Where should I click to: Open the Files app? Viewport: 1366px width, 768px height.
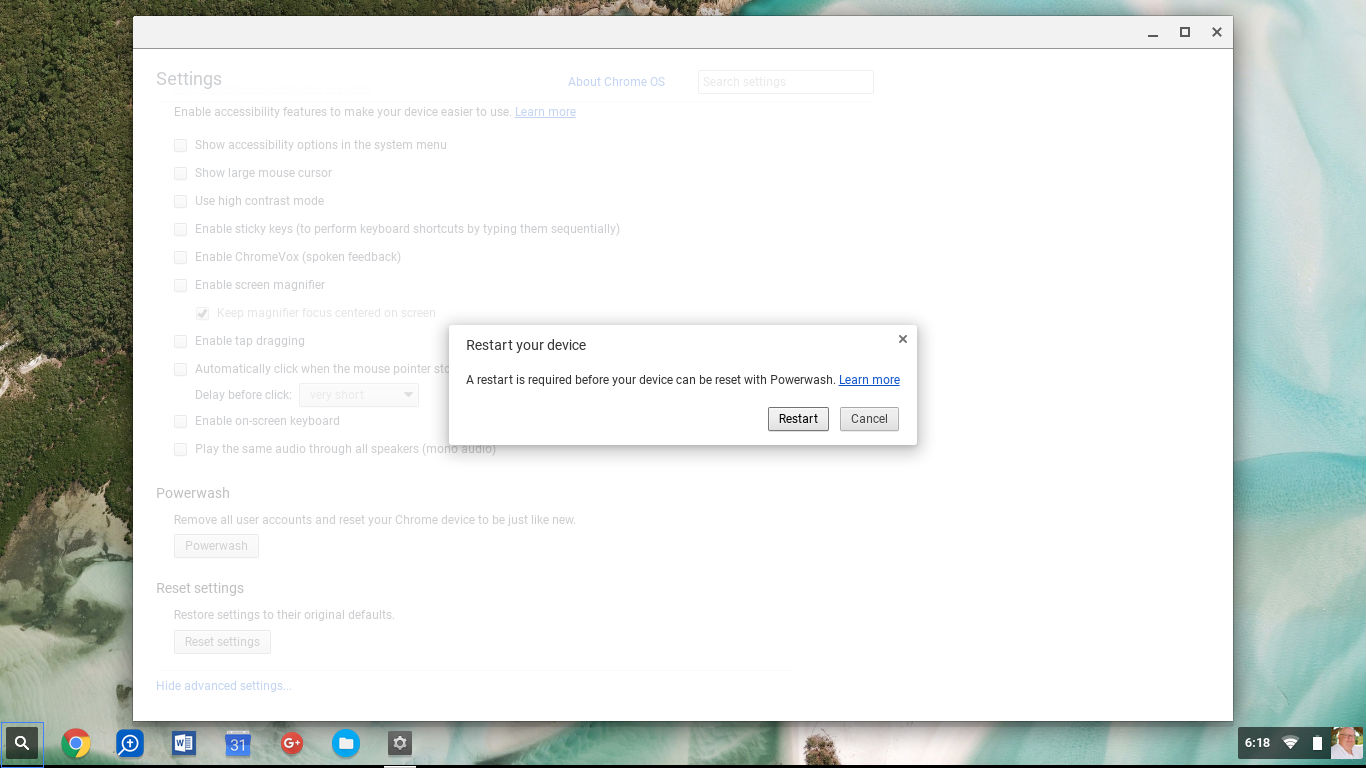(x=346, y=743)
